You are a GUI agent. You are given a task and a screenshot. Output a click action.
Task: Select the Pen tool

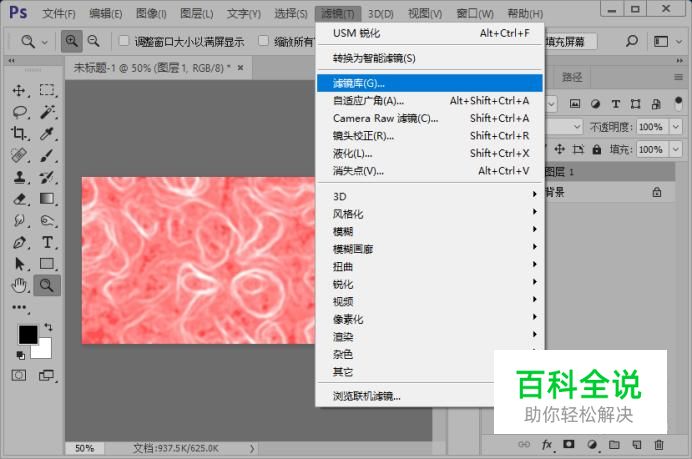(19, 242)
